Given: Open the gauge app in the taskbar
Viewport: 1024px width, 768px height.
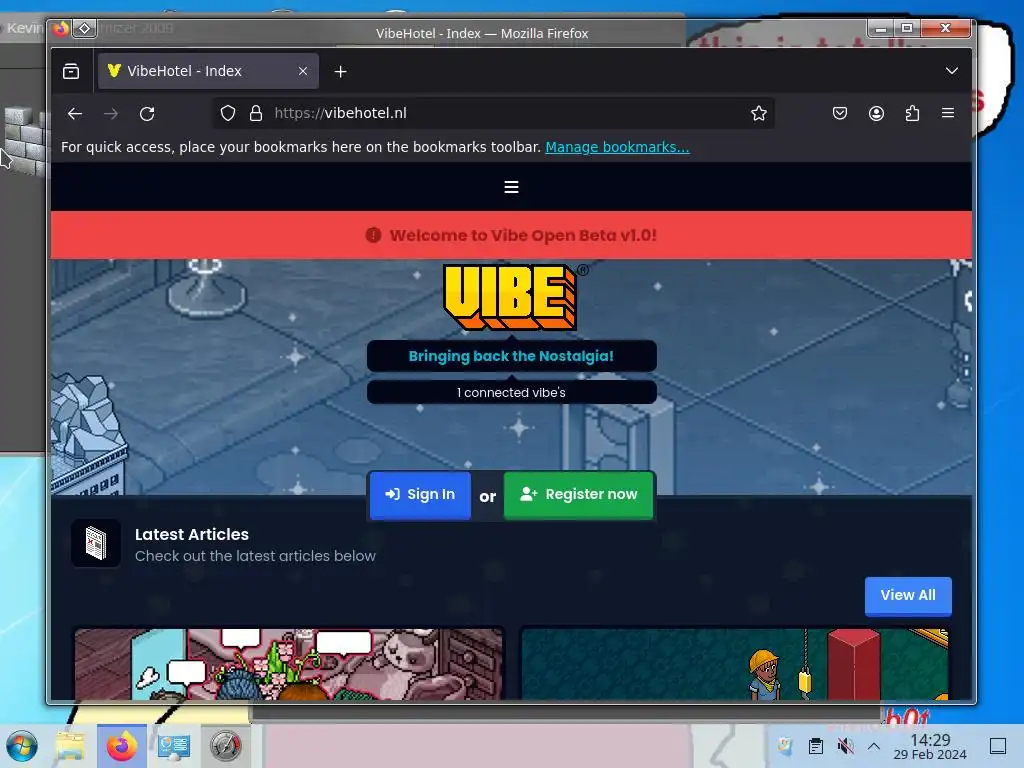Looking at the screenshot, I should (x=225, y=746).
